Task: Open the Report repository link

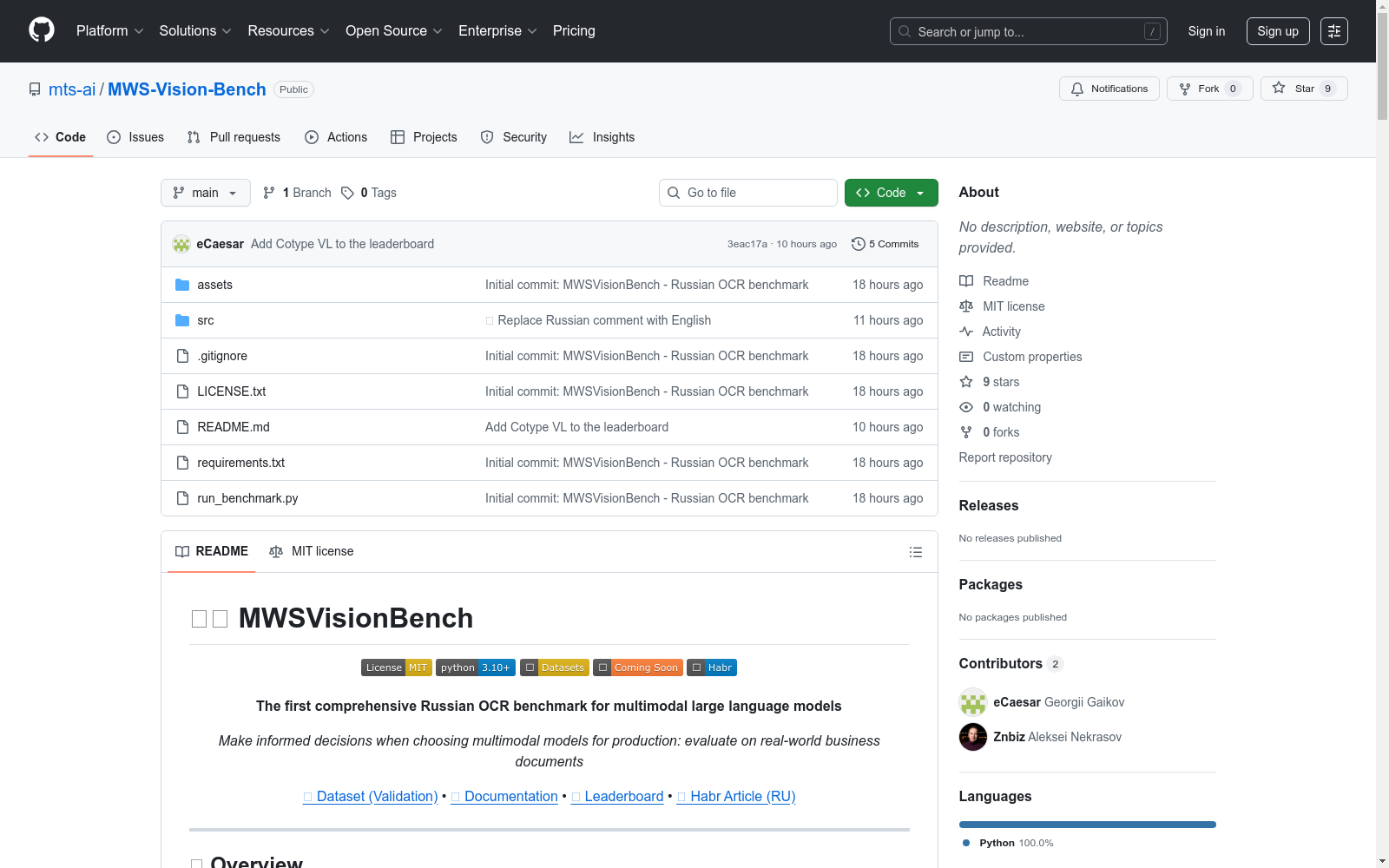Action: [x=1005, y=457]
